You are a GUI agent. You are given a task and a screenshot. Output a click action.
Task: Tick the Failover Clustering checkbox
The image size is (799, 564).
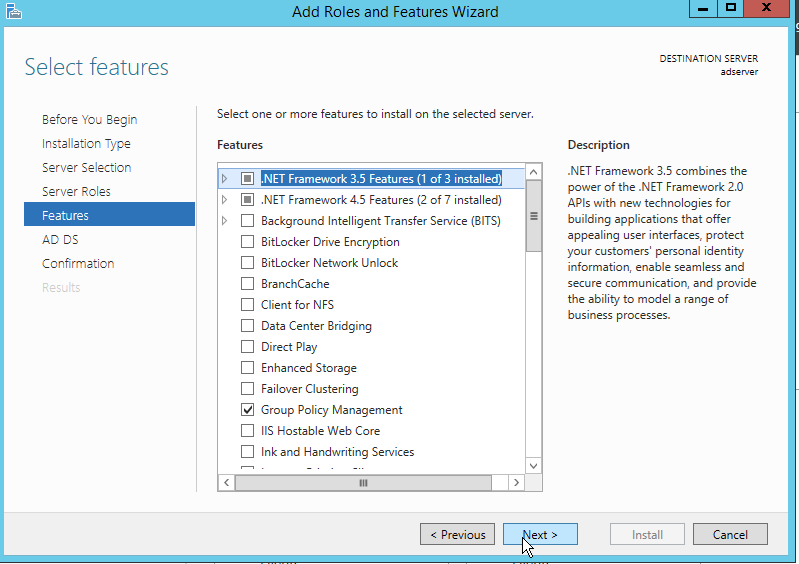click(248, 389)
